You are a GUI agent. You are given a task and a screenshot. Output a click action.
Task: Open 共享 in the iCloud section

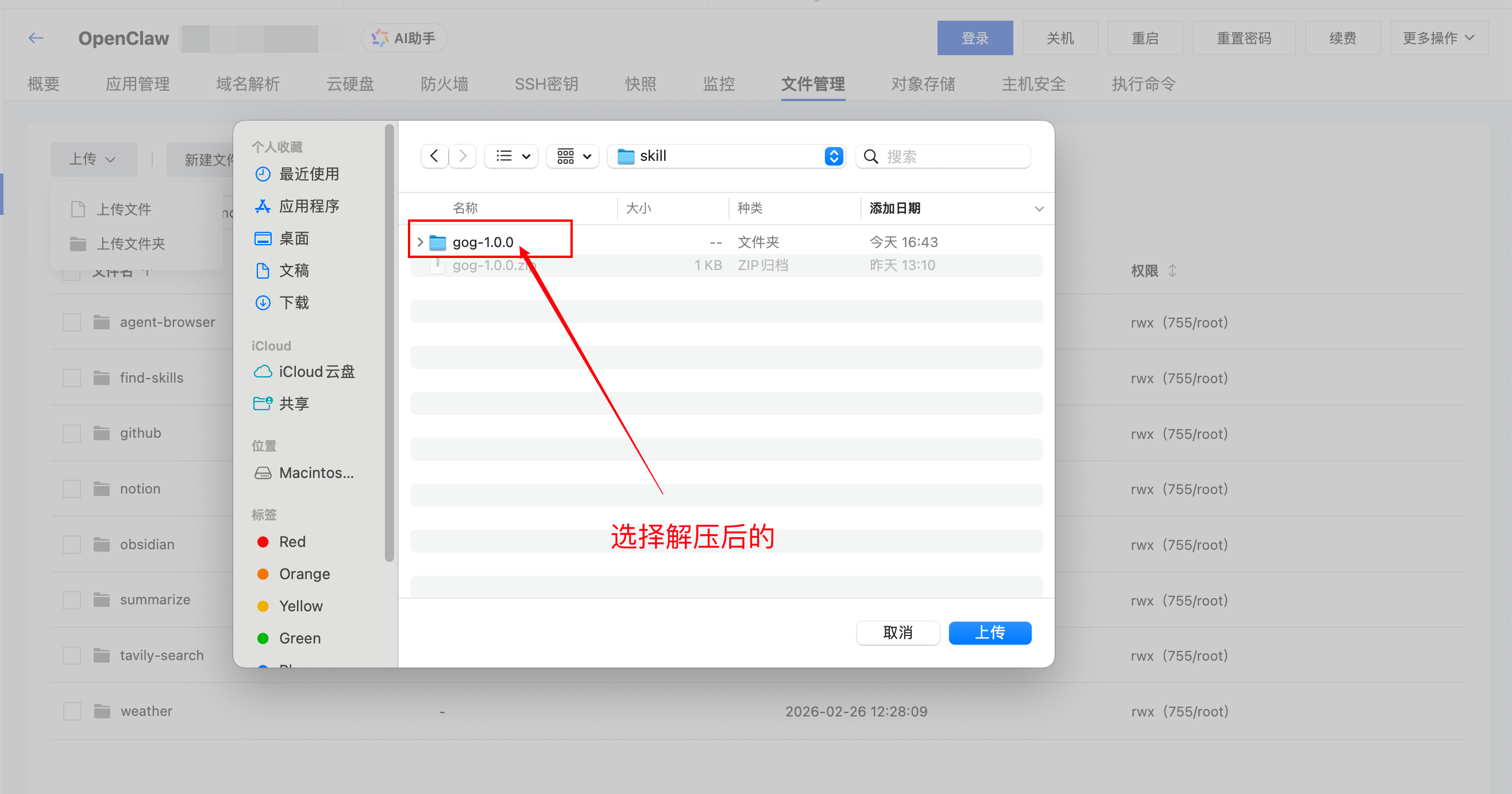point(294,403)
